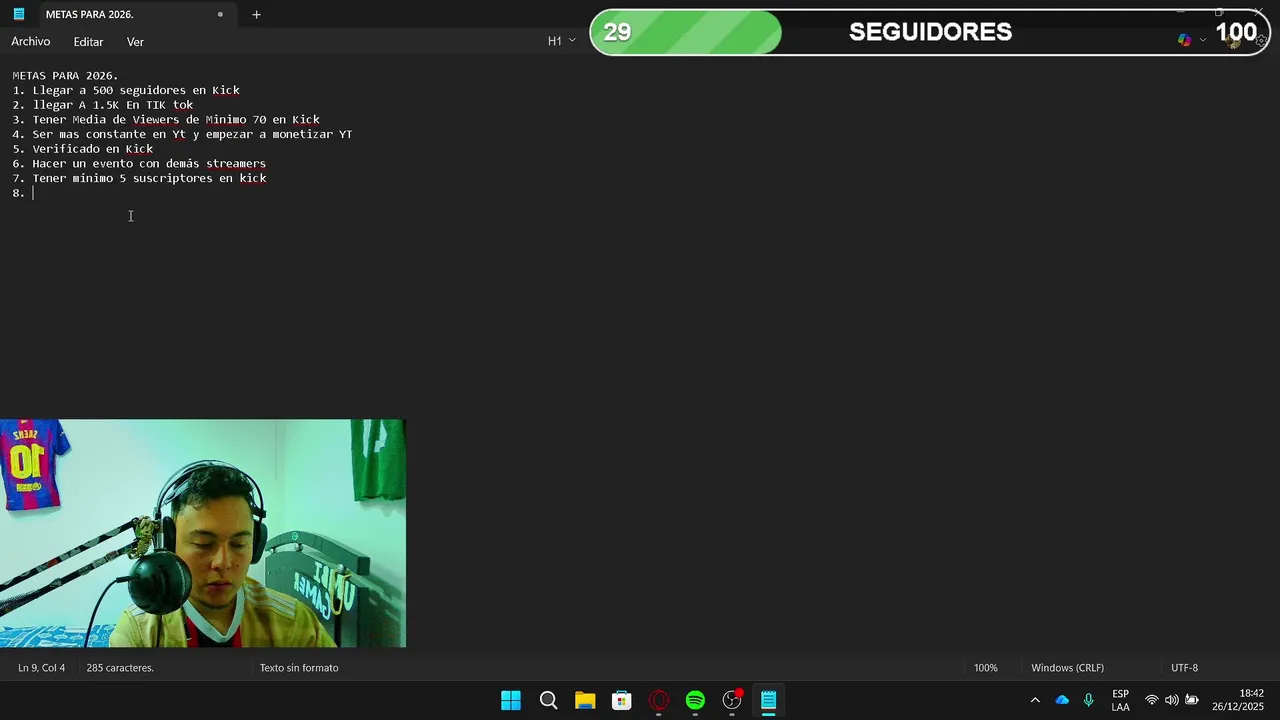Open taskbar Search
This screenshot has width=1280, height=720.
(x=548, y=700)
